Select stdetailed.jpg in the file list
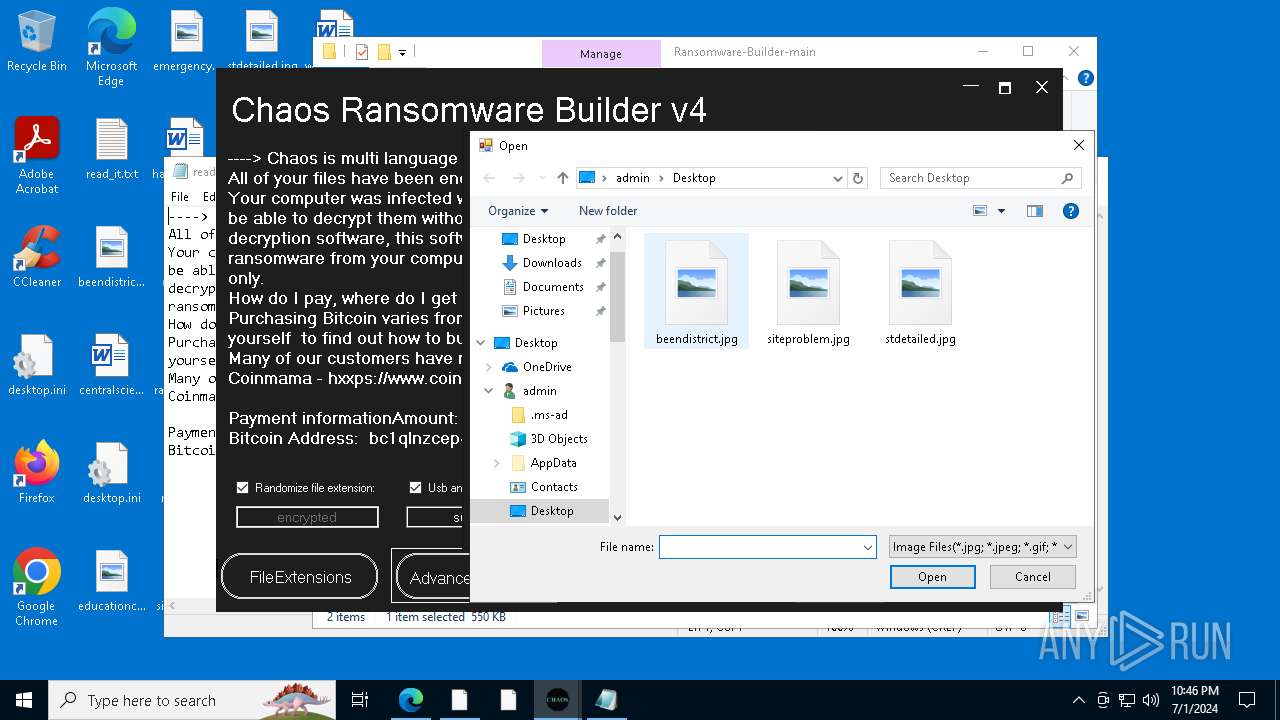The width and height of the screenshot is (1280, 720). click(x=920, y=292)
